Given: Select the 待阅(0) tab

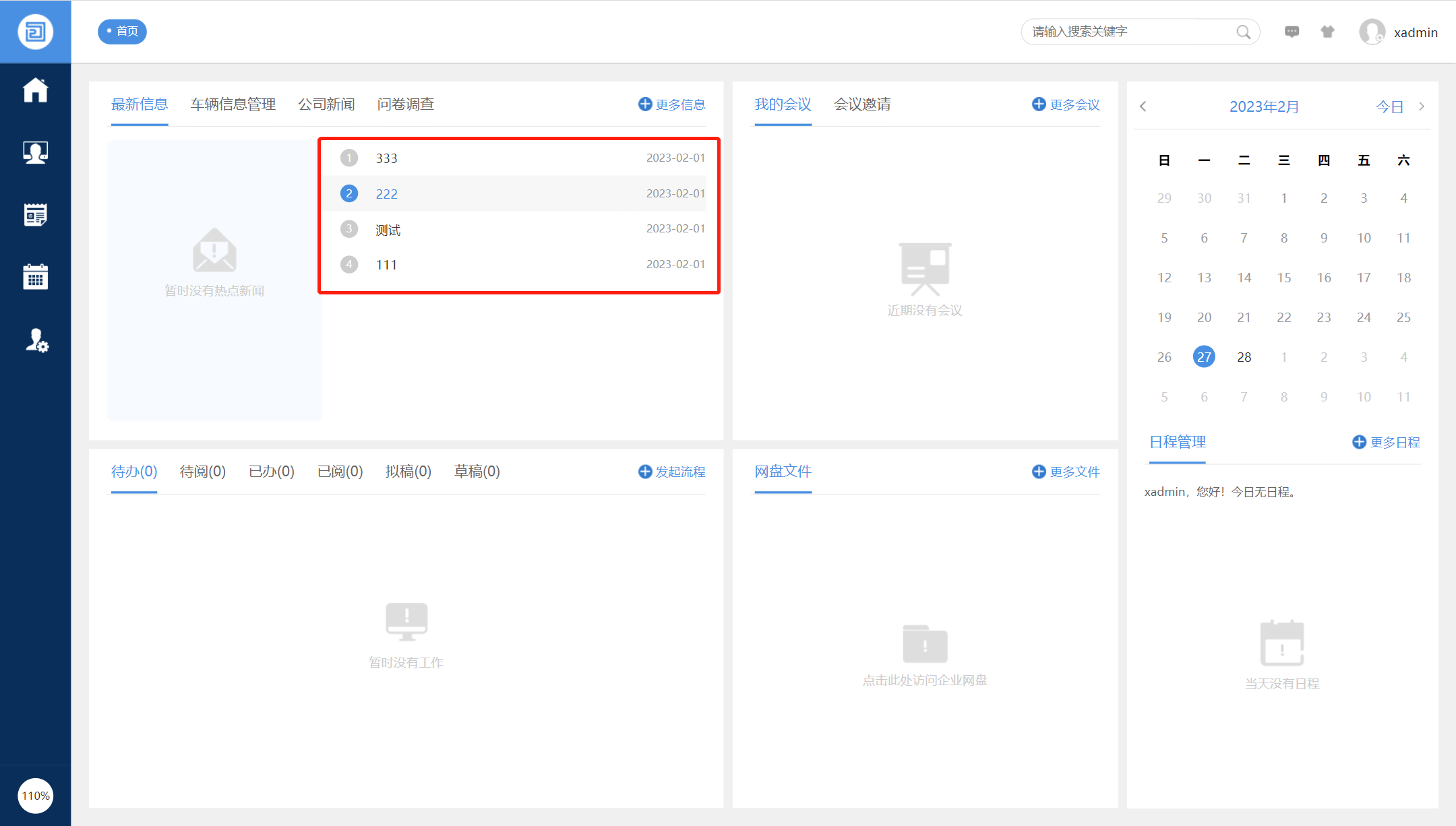Looking at the screenshot, I should click(202, 472).
